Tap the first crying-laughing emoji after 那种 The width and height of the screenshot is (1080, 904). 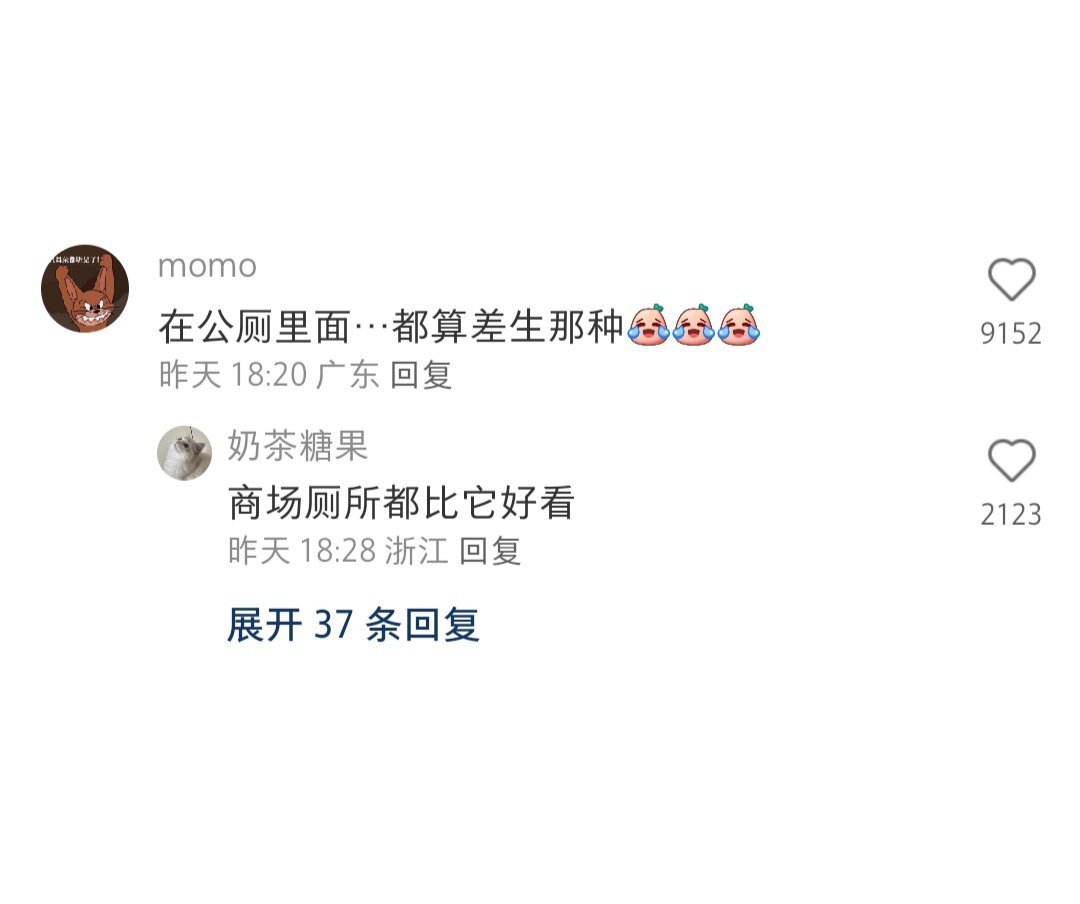pyautogui.click(x=649, y=325)
